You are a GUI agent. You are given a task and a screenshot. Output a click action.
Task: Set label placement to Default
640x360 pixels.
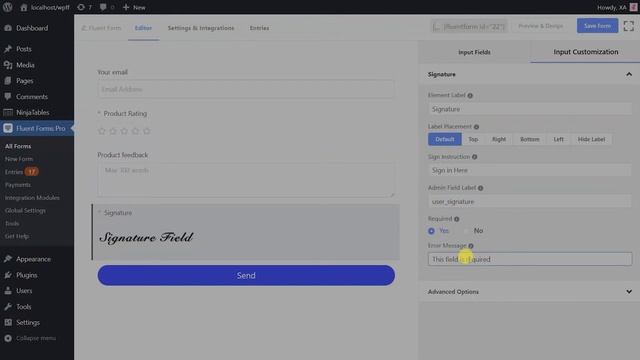point(444,139)
